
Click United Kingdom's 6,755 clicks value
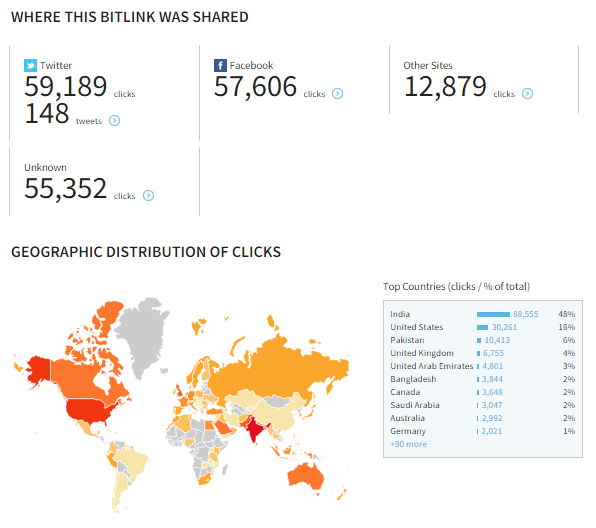[x=493, y=353]
